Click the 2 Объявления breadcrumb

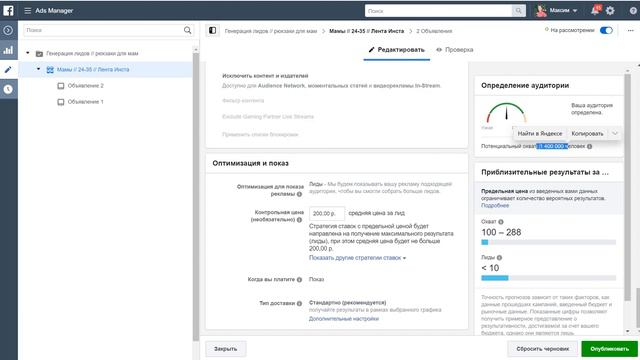click(x=434, y=31)
